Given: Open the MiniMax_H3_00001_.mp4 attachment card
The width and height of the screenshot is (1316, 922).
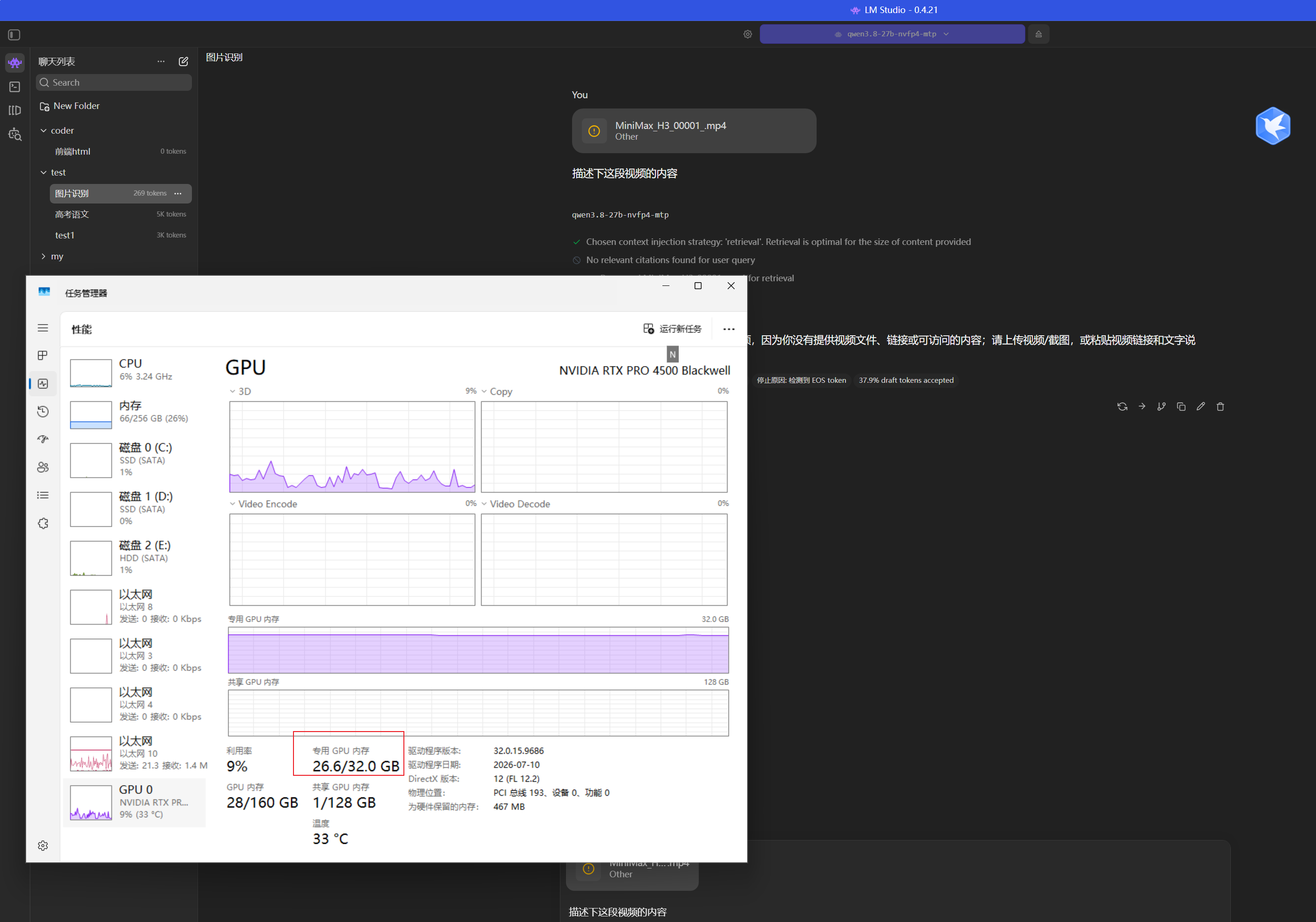Looking at the screenshot, I should [x=694, y=131].
